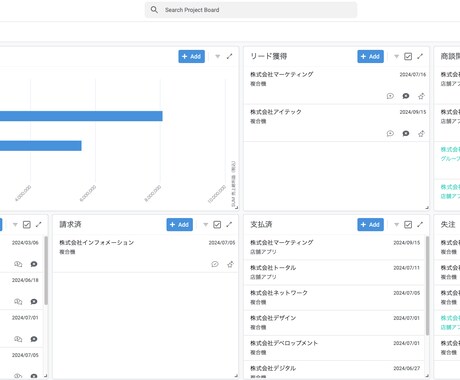The width and height of the screenshot is (460, 380).
Task: Open the chat bubble on the 株式会社アイテック card
Action: coord(406,134)
